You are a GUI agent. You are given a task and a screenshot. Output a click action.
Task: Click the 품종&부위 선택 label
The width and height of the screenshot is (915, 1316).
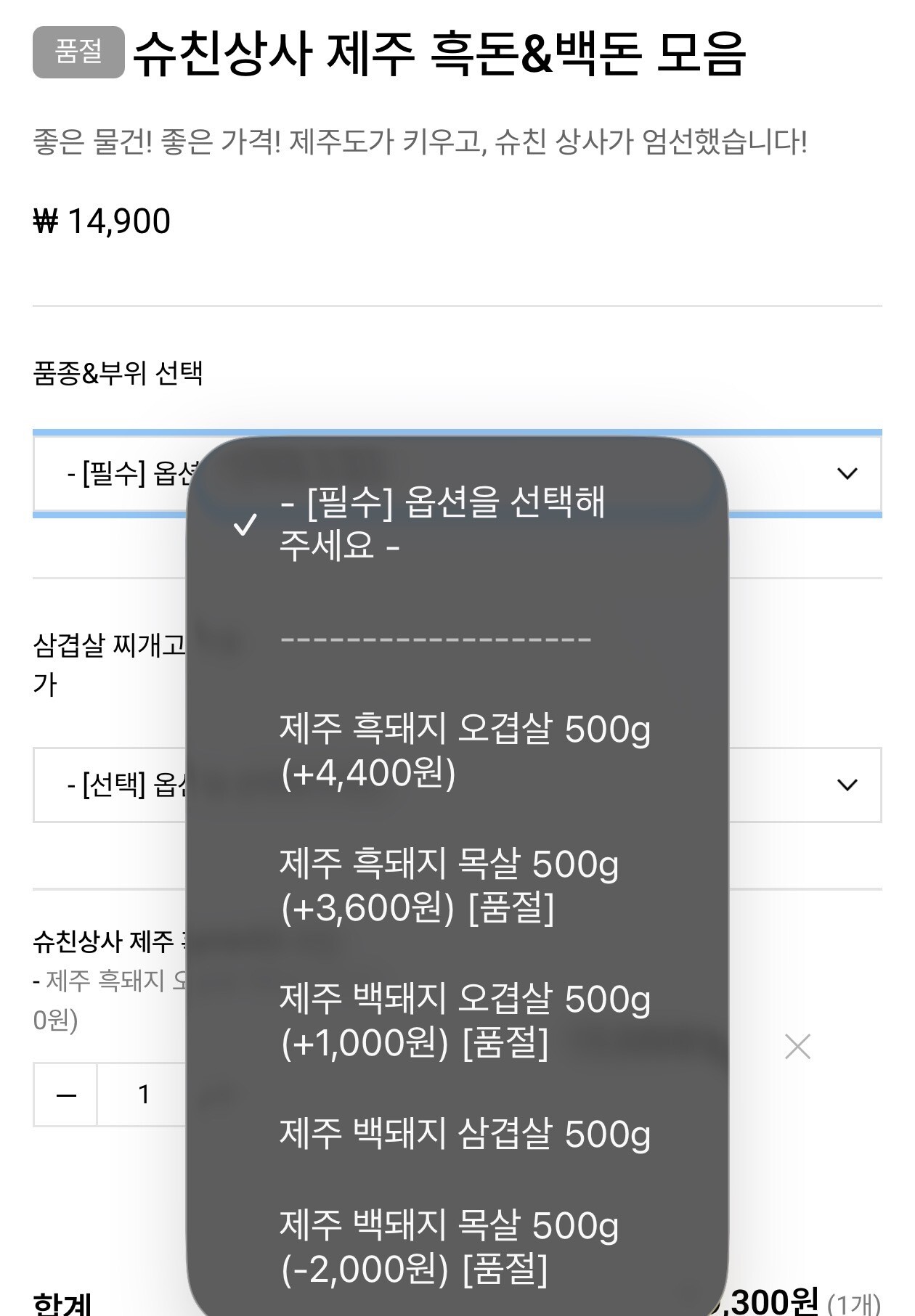click(x=118, y=373)
